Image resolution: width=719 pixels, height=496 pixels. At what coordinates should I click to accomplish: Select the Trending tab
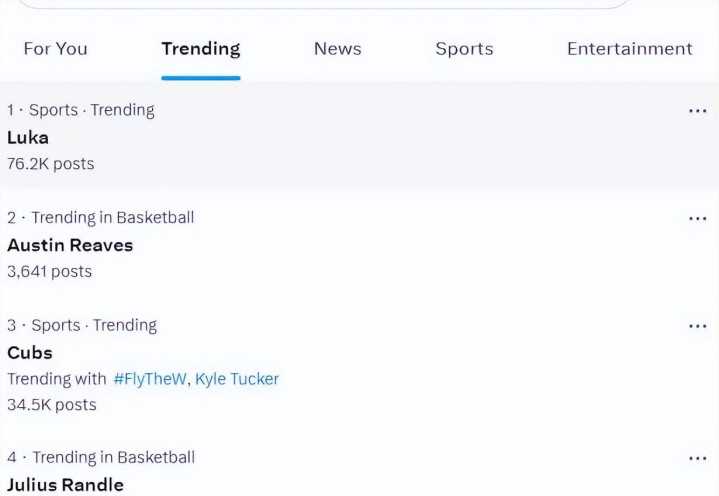(201, 49)
